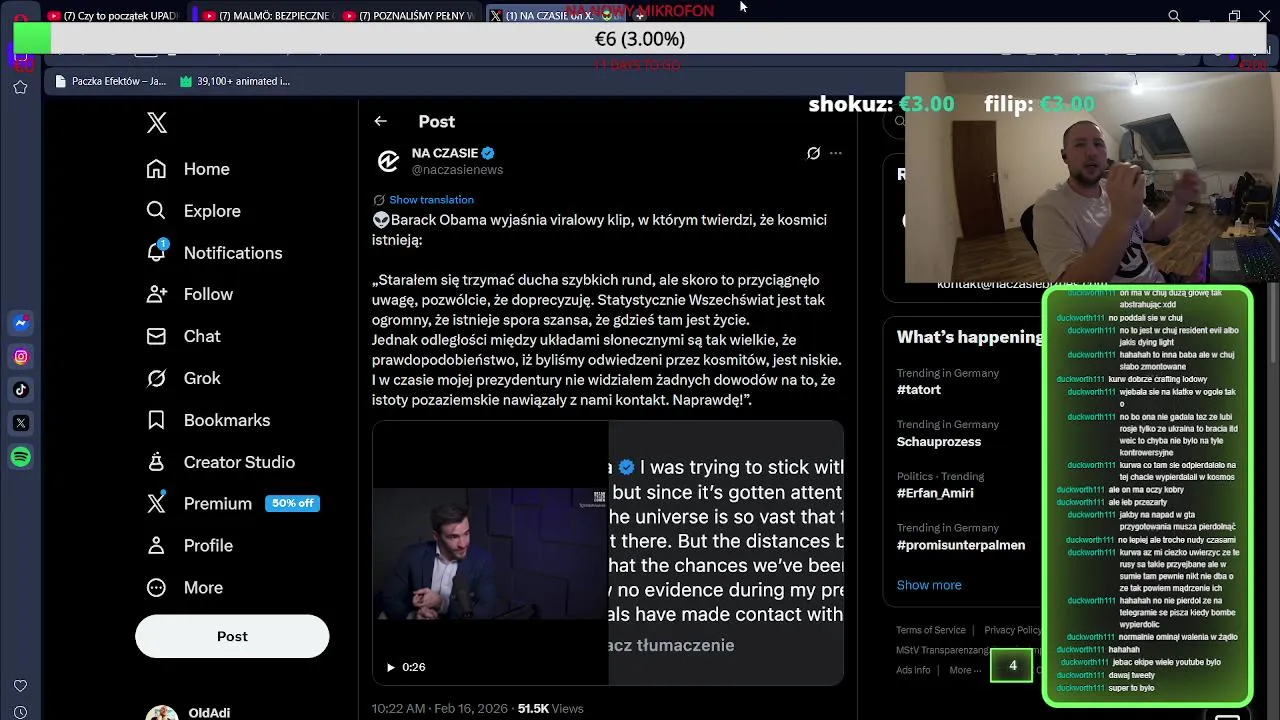Click the 51.5K Views count
The image size is (1280, 720).
tap(550, 708)
